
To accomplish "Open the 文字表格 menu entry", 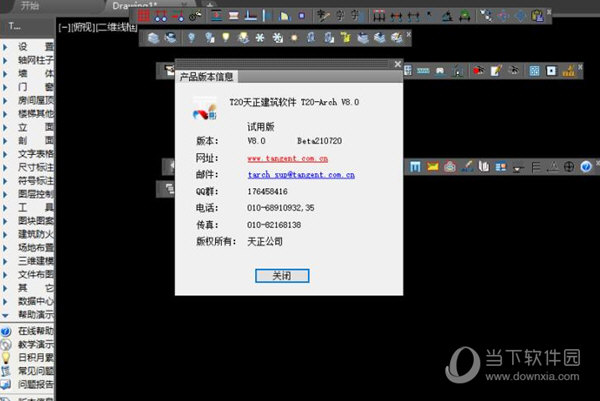I will pyautogui.click(x=35, y=154).
